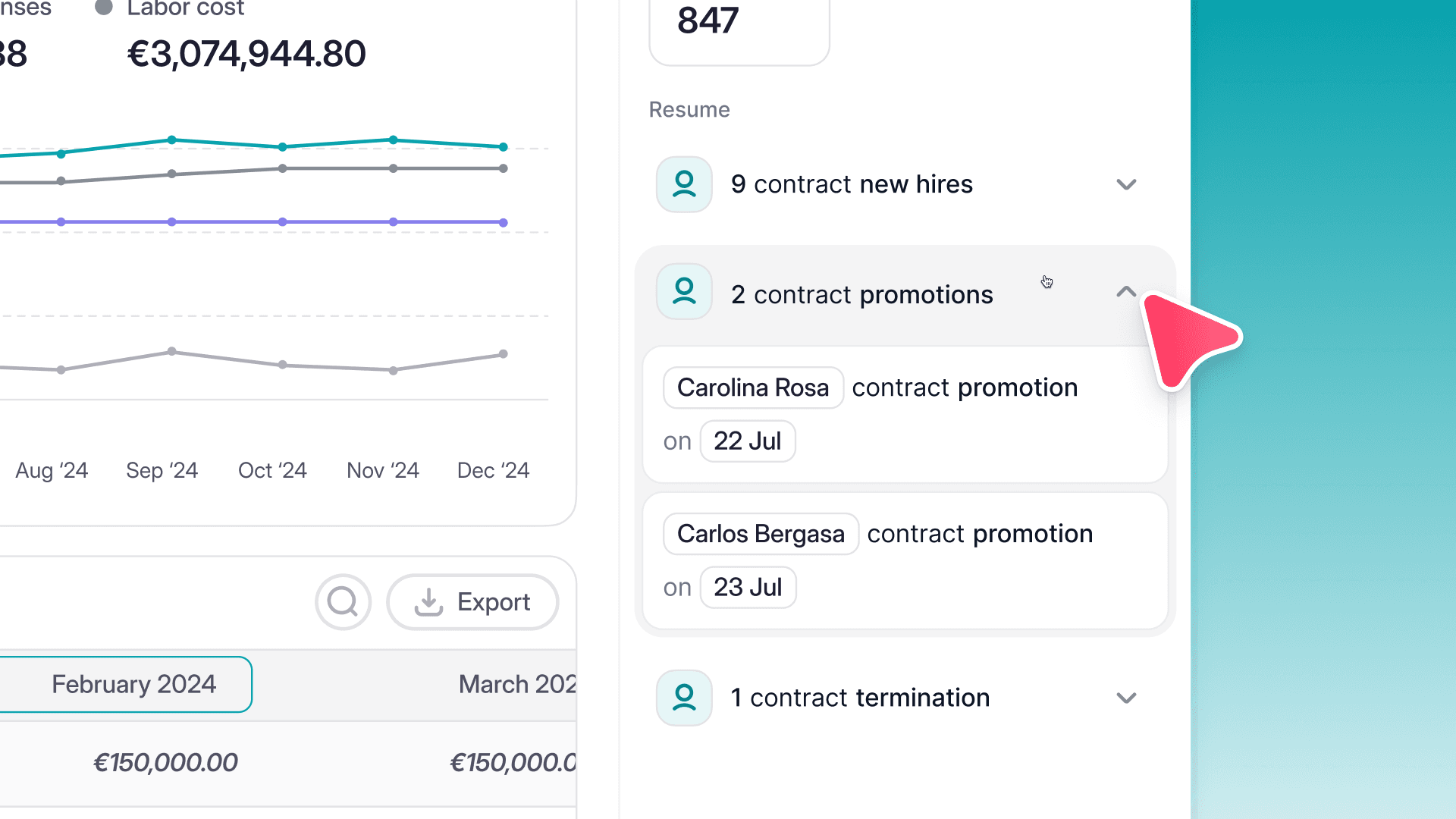Collapse the 2 contract promotions section
Screen dimensions: 1456x819
(x=1125, y=292)
